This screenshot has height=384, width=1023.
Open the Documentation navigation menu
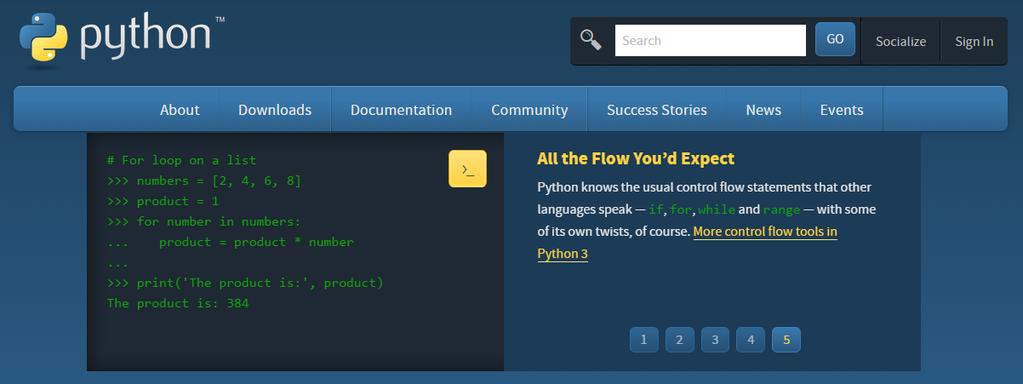tap(401, 110)
